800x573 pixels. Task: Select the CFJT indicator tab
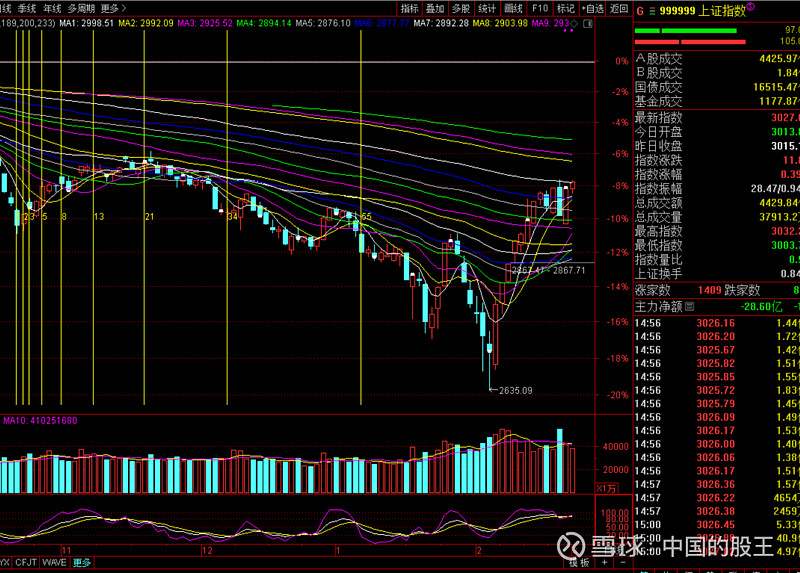pyautogui.click(x=26, y=562)
